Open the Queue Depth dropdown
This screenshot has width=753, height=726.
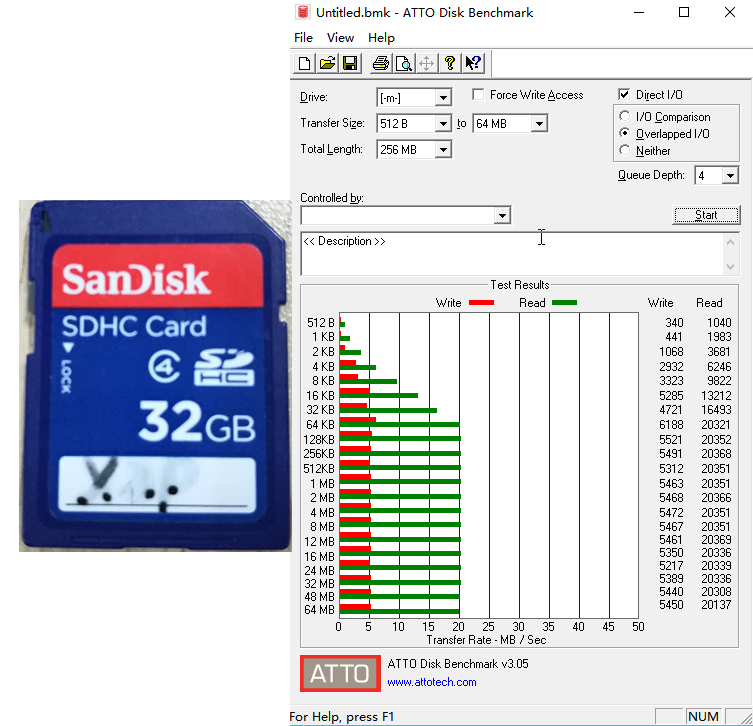tap(730, 175)
